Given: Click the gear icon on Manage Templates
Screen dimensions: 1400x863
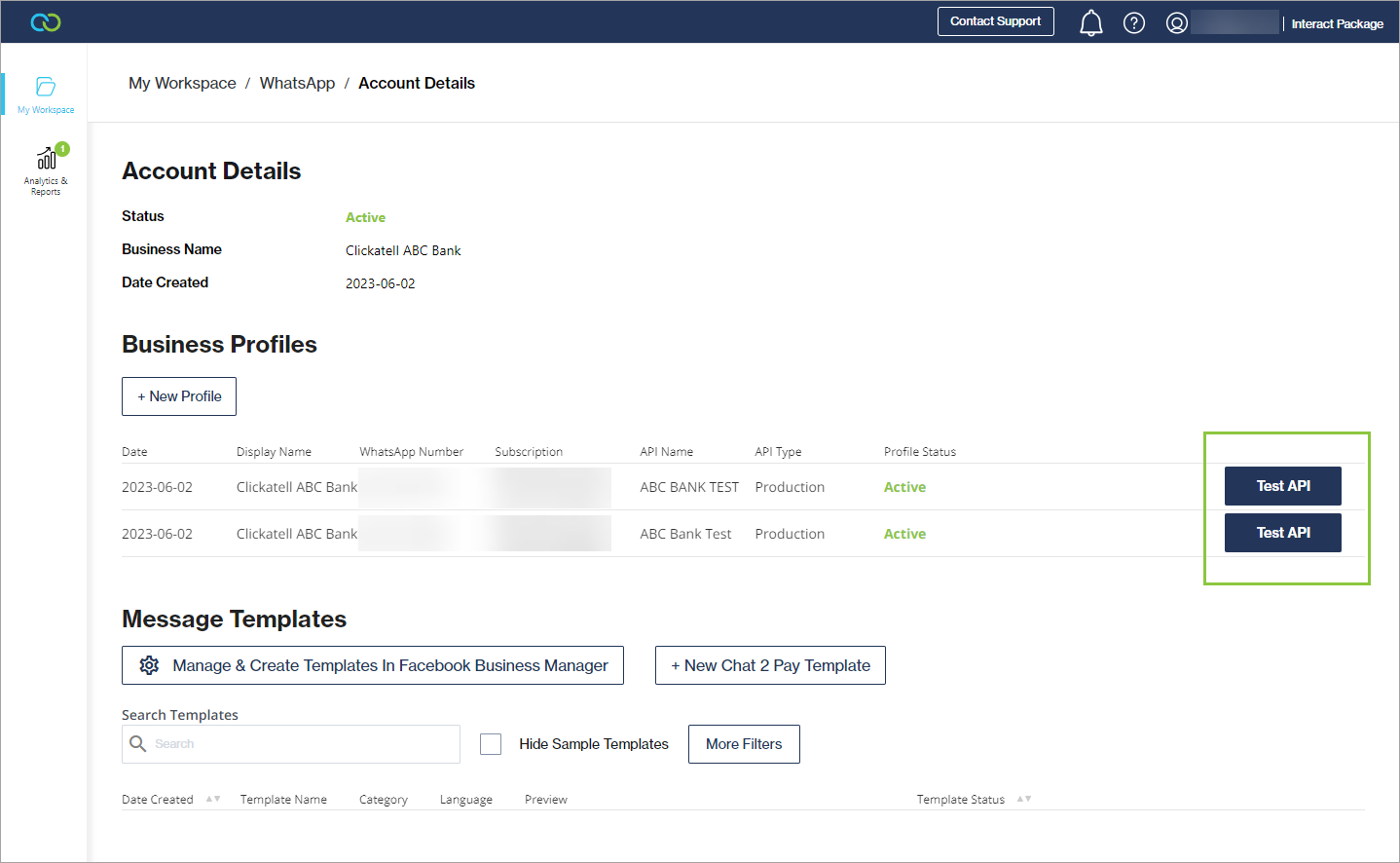Looking at the screenshot, I should pyautogui.click(x=149, y=665).
